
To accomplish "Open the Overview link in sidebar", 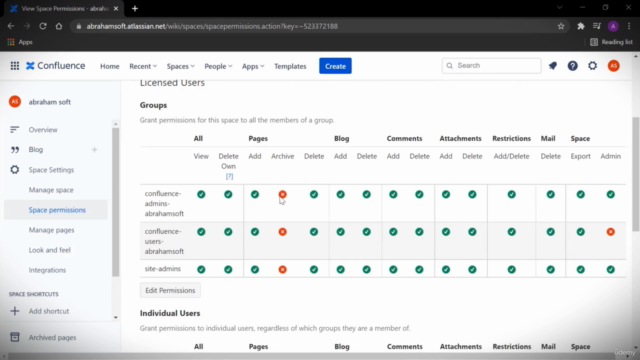I will (43, 130).
